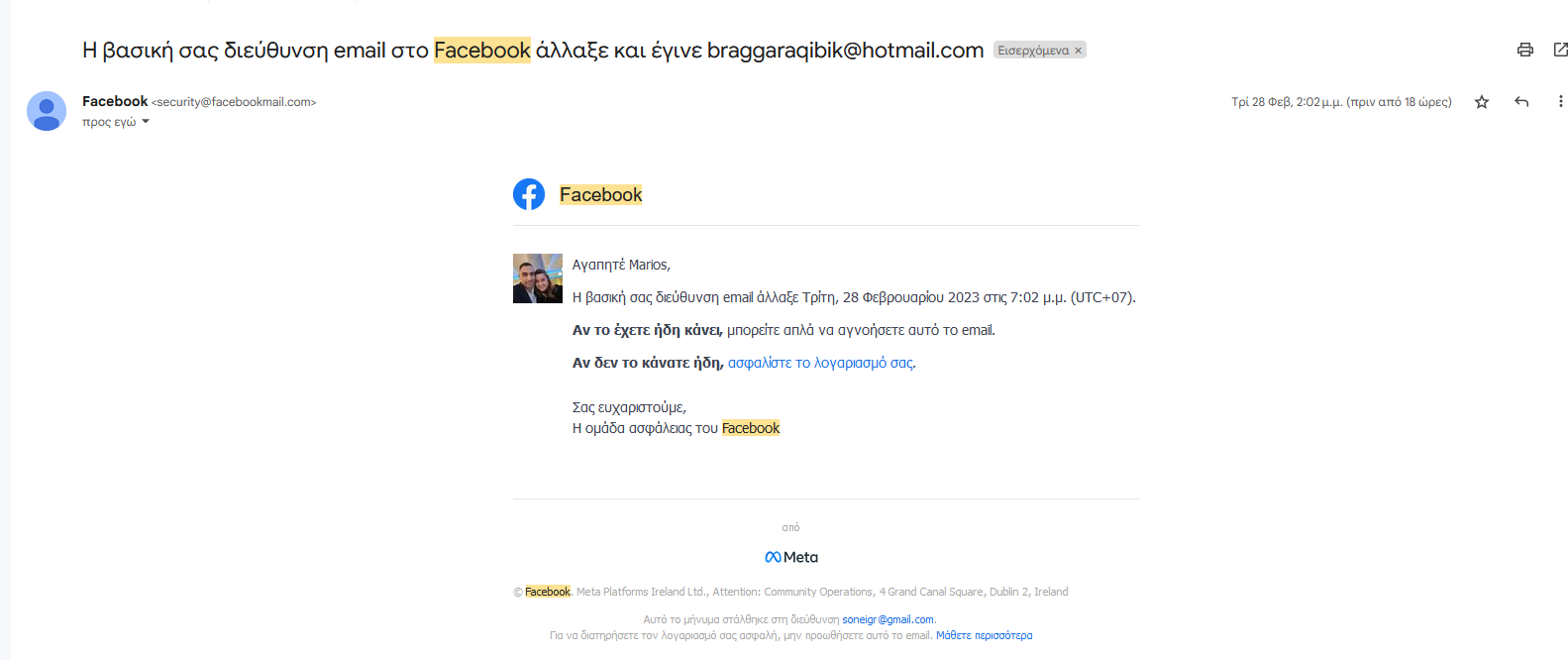This screenshot has height=660, width=1568.
Task: Star this Facebook email
Action: click(1482, 102)
